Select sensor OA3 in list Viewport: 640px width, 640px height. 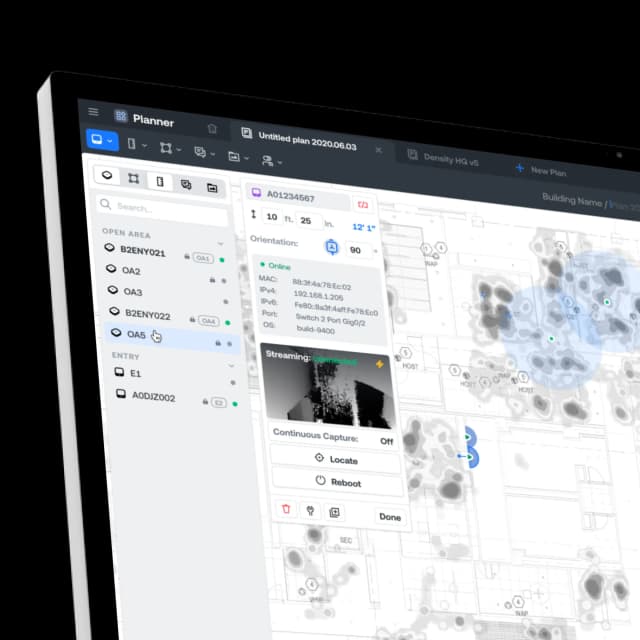pos(133,292)
